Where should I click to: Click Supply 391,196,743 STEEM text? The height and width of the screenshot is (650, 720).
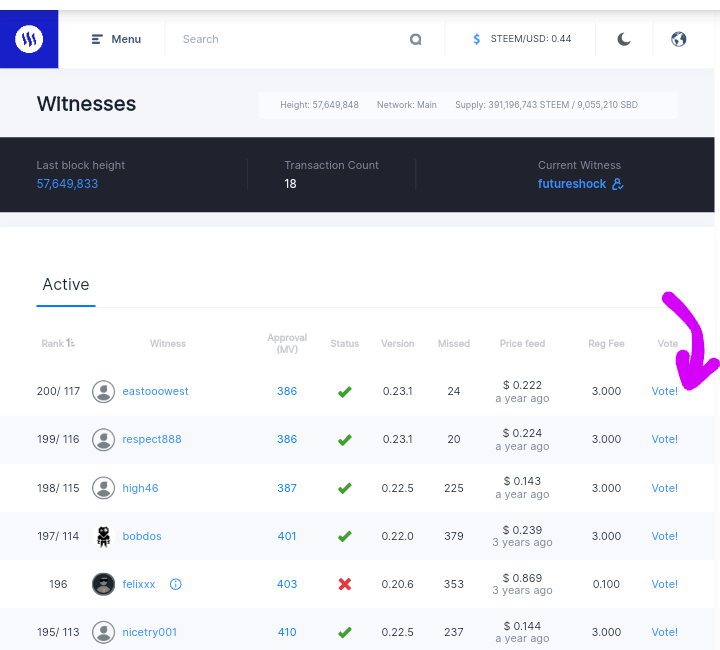[546, 105]
